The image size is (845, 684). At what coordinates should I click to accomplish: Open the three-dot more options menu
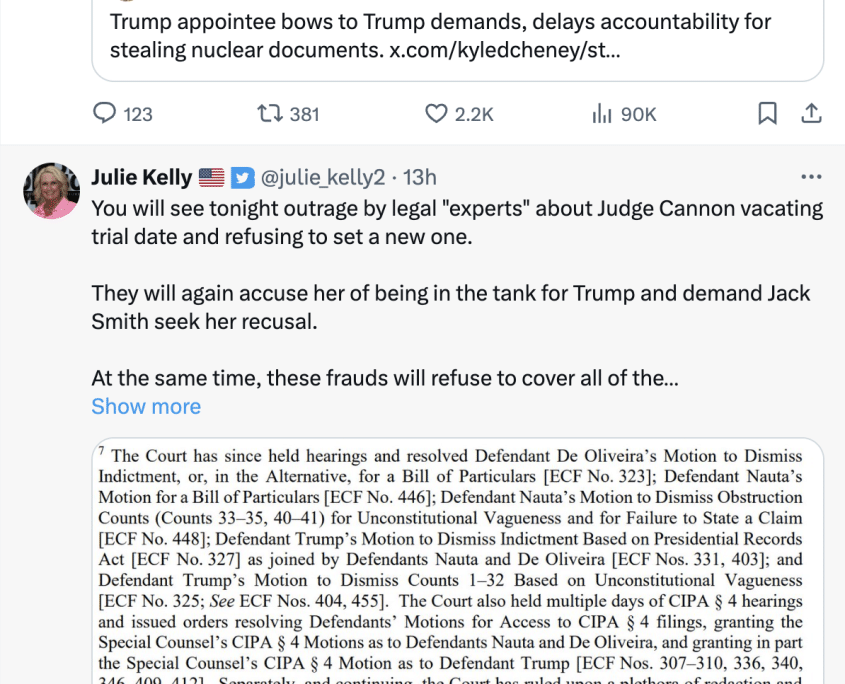(x=811, y=177)
